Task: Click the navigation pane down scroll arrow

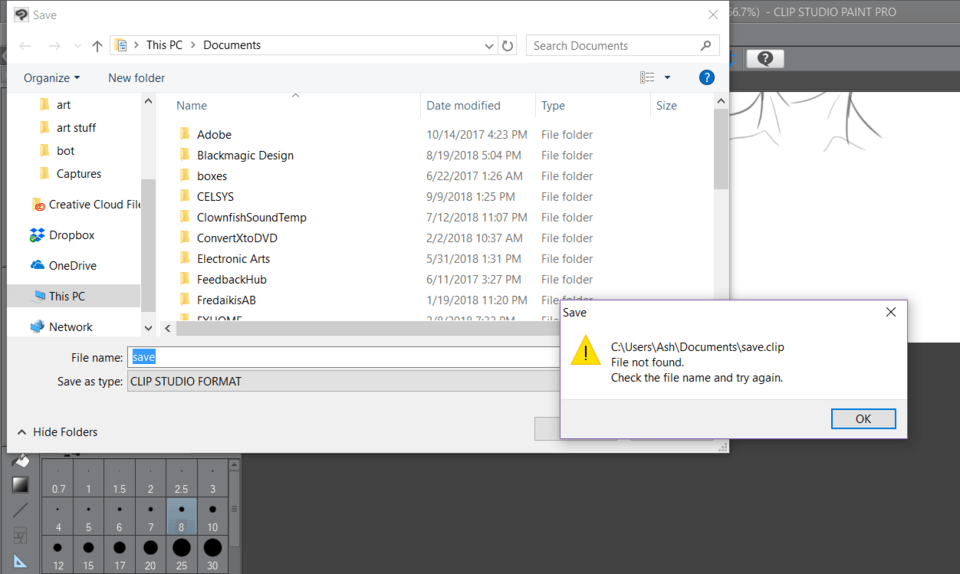Action: coord(148,328)
